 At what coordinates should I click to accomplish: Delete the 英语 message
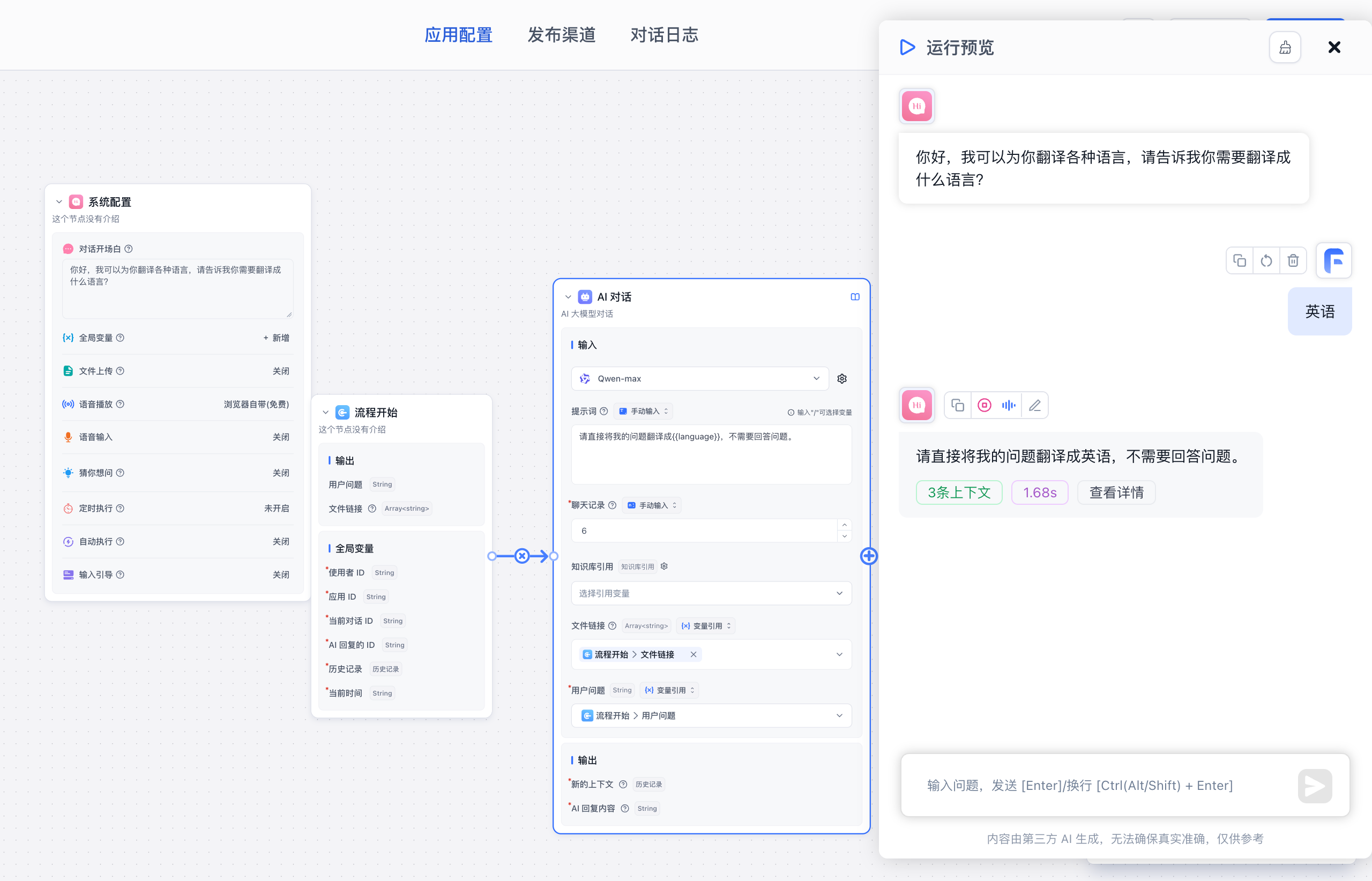point(1293,260)
